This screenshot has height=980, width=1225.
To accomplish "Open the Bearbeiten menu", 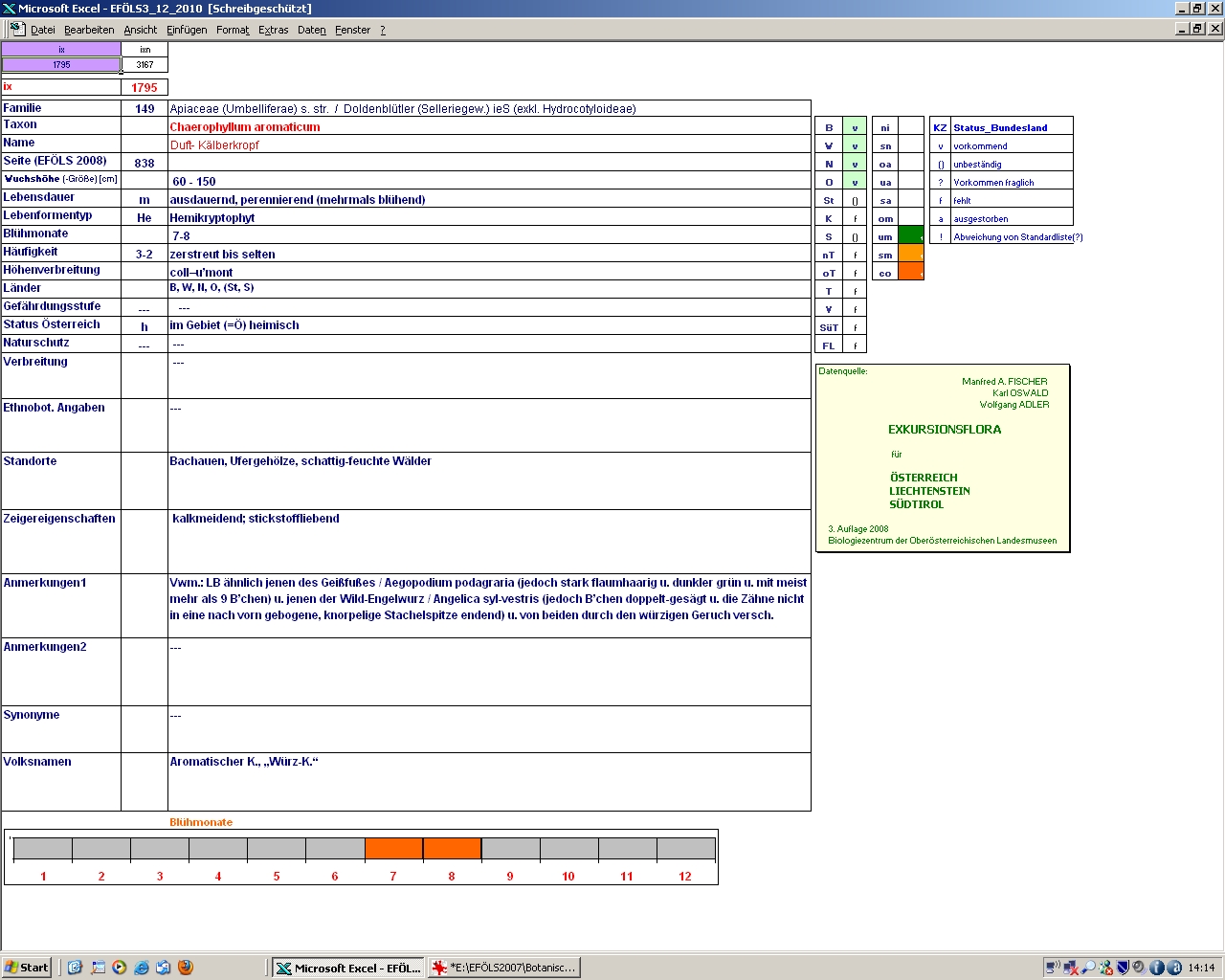I will 89,30.
